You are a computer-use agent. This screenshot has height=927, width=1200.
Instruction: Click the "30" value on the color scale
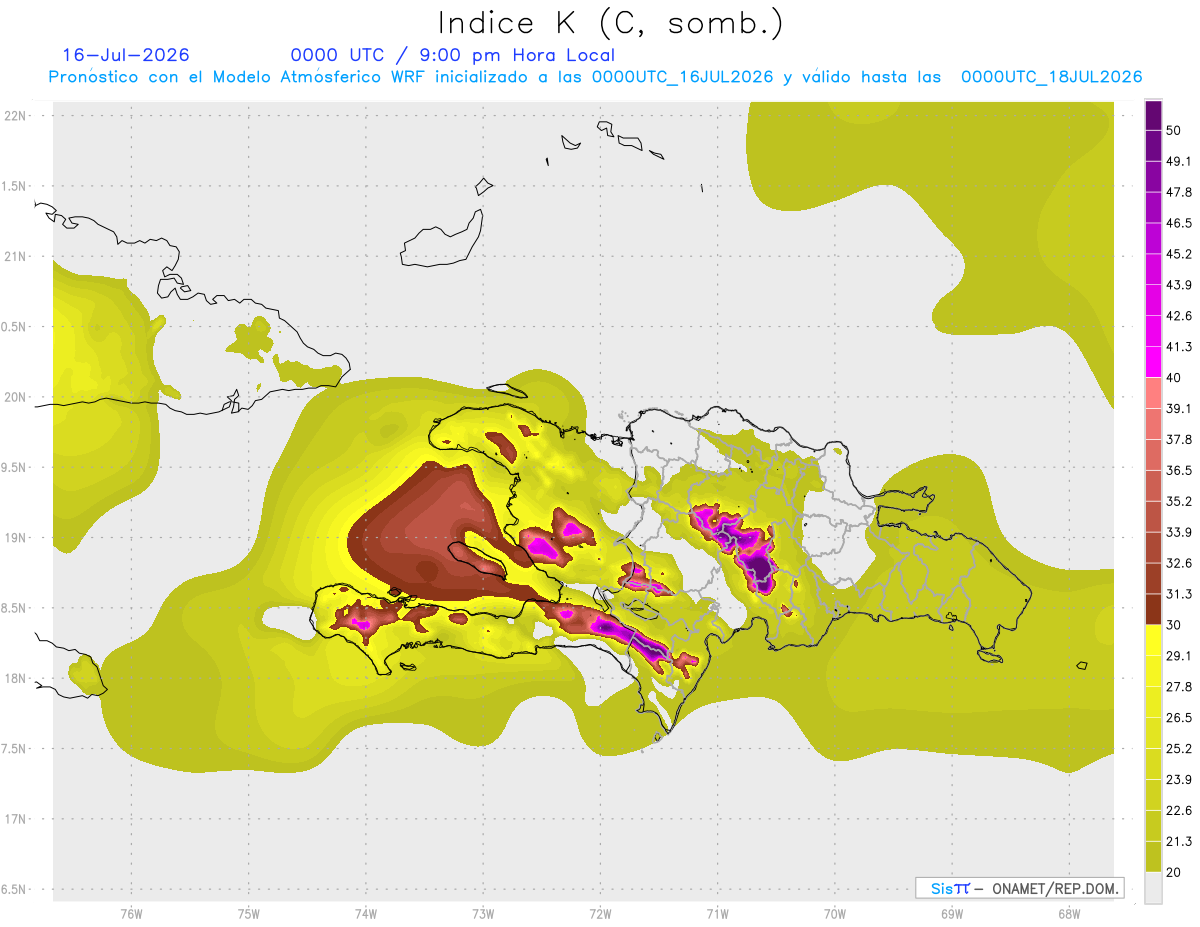click(1175, 625)
